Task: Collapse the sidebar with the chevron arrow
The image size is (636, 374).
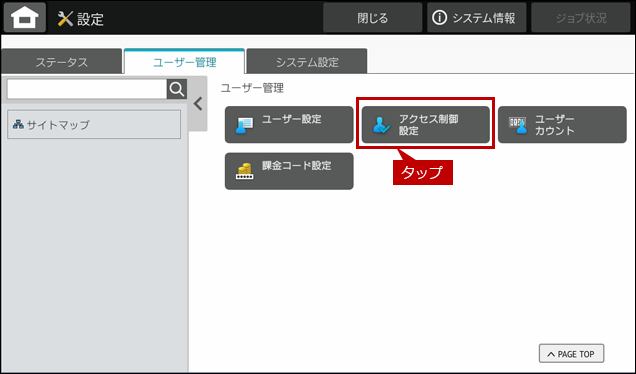Action: [x=198, y=104]
